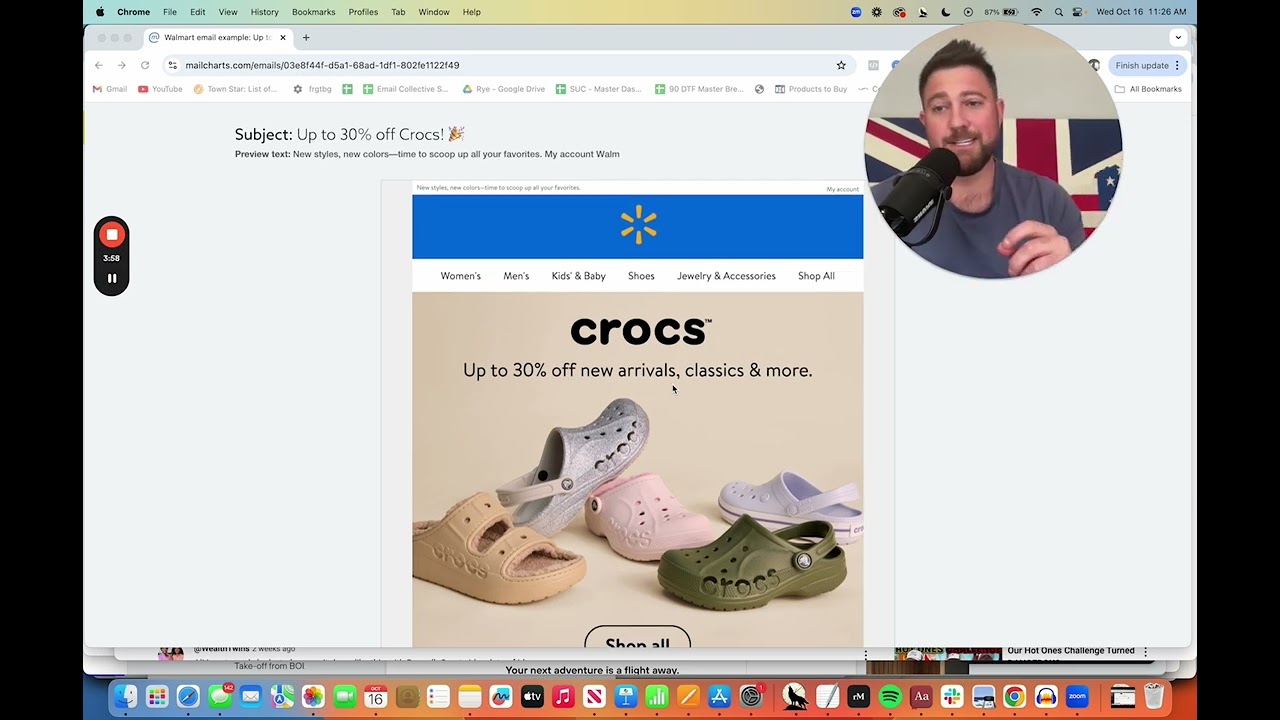Image resolution: width=1280 pixels, height=720 pixels.
Task: Click the Men's category in email
Action: tap(516, 276)
